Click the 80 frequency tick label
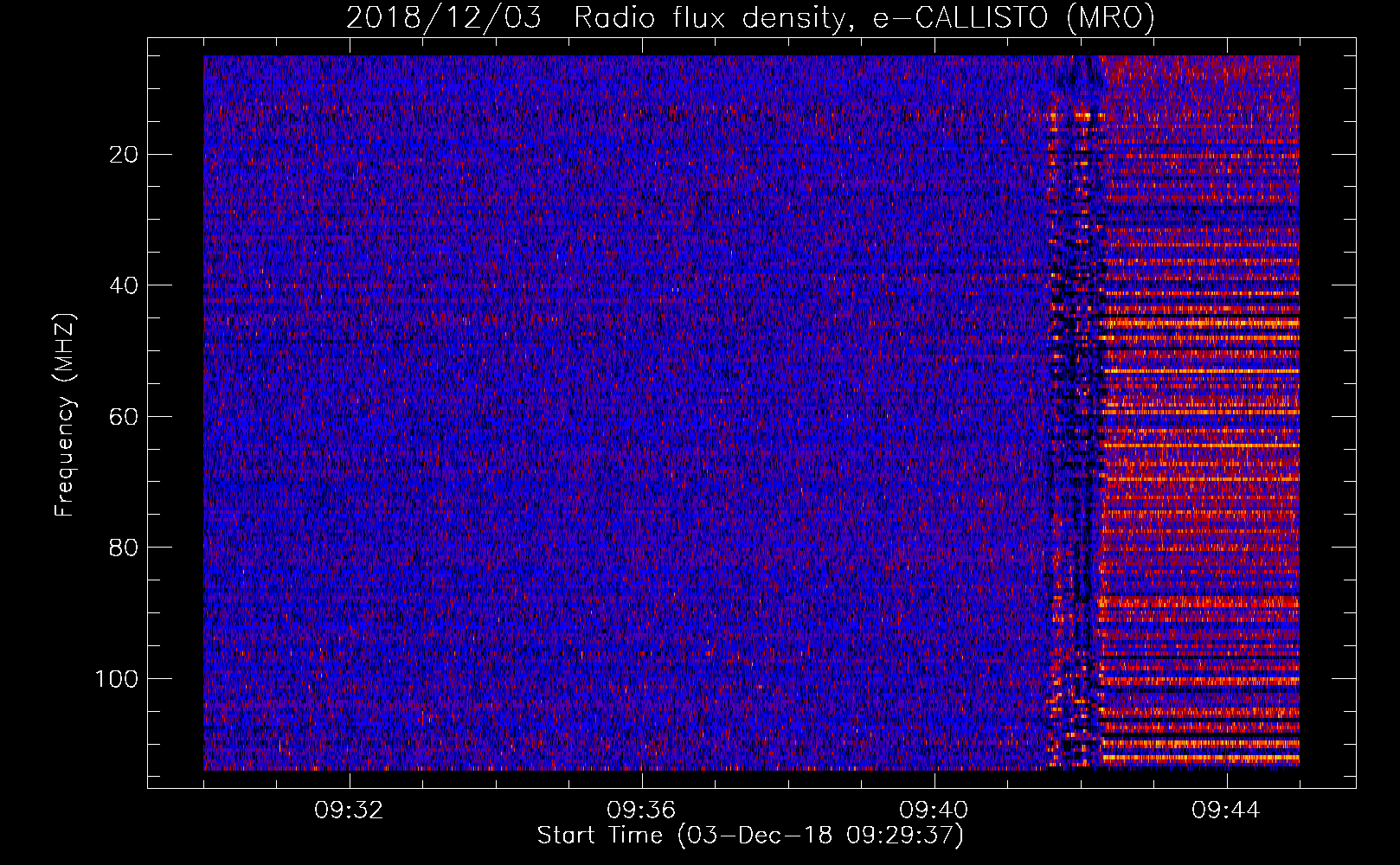Image resolution: width=1400 pixels, height=865 pixels. (x=125, y=548)
